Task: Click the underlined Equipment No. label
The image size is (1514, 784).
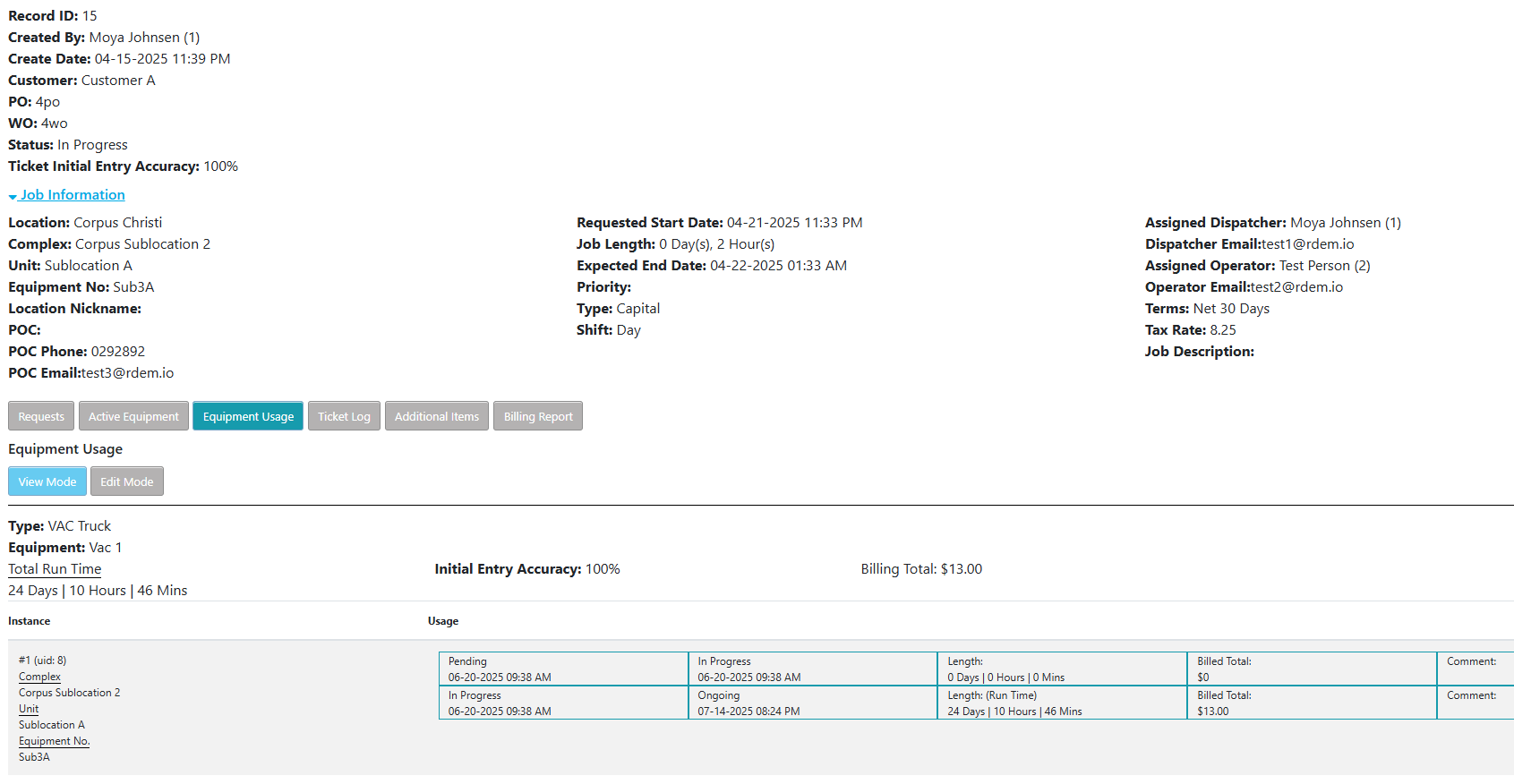Action: (54, 741)
